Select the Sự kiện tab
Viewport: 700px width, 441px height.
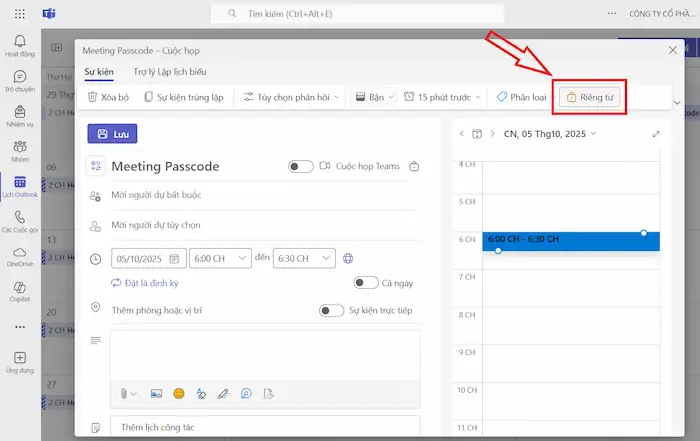(x=99, y=72)
